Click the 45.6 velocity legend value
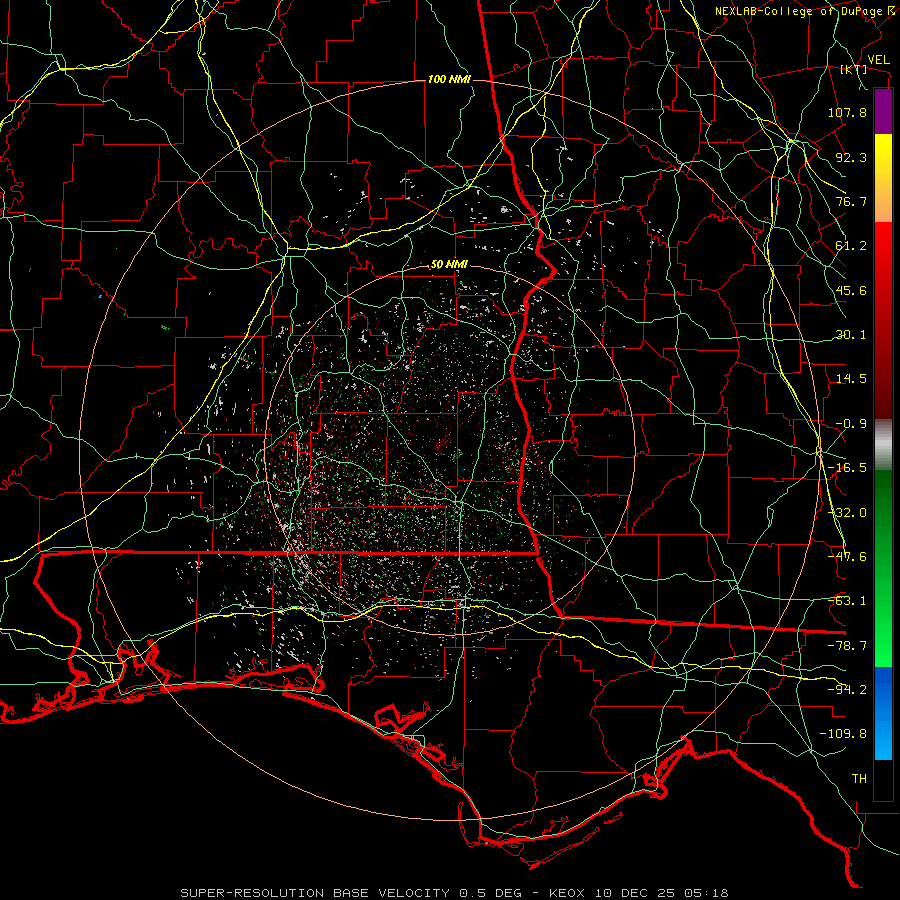The image size is (900, 900). 851,290
